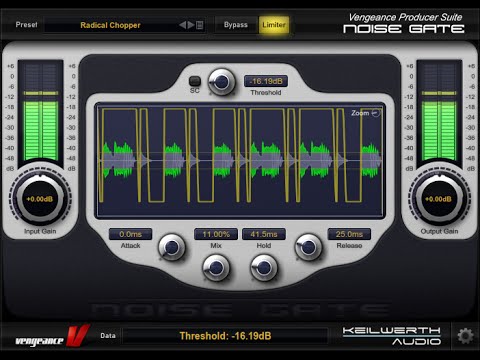This screenshot has width=480, height=360.
Task: Select the -16.19dB Threshold value field
Action: click(266, 81)
